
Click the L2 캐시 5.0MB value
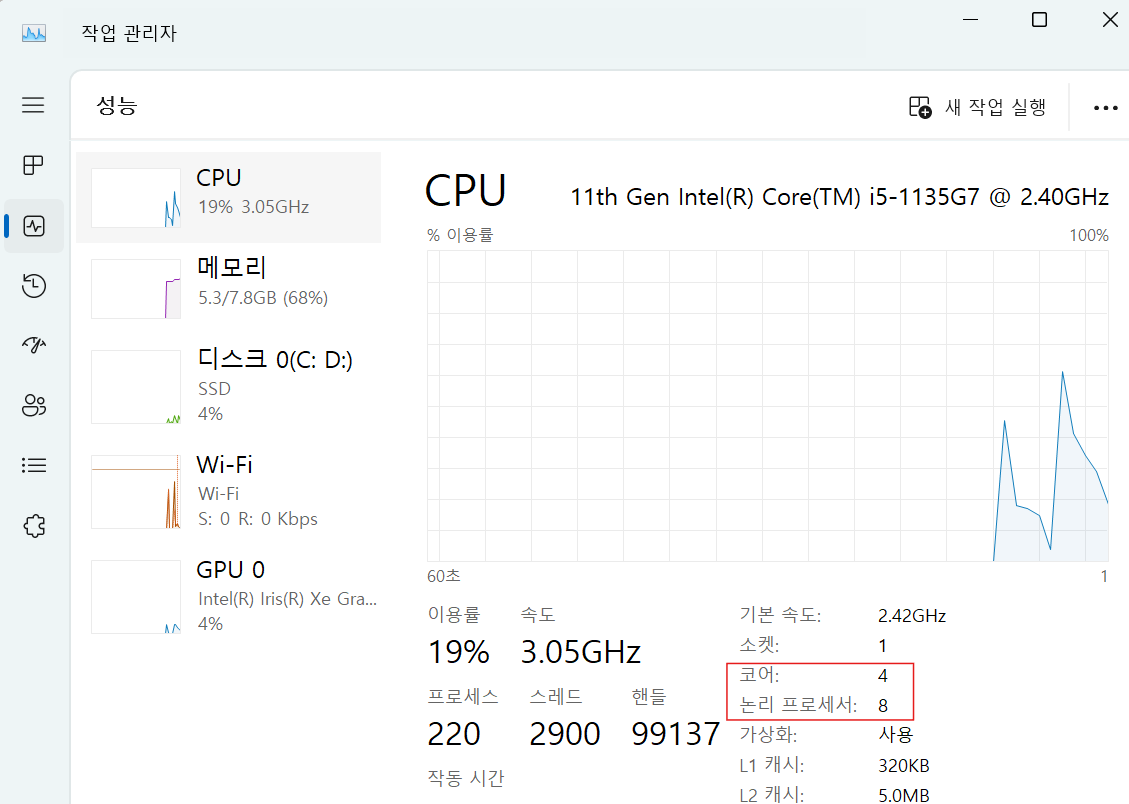coord(904,795)
